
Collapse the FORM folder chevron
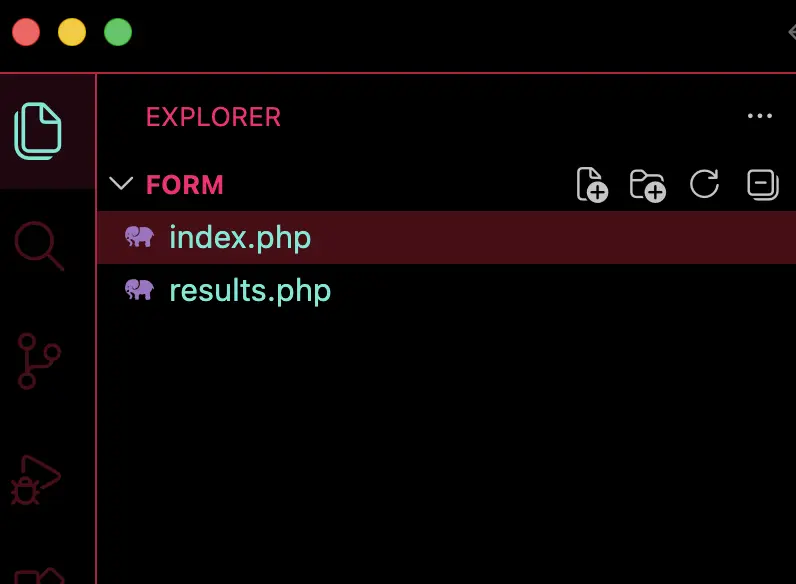tap(121, 184)
